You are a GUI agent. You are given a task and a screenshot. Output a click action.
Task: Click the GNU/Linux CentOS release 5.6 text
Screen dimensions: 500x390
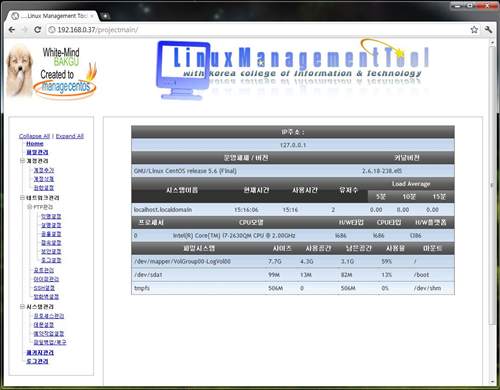point(185,171)
